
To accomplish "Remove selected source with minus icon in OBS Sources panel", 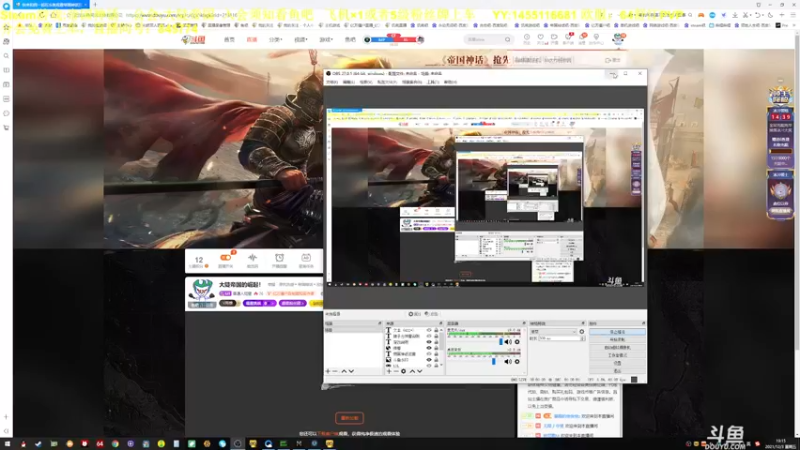I will [x=396, y=371].
